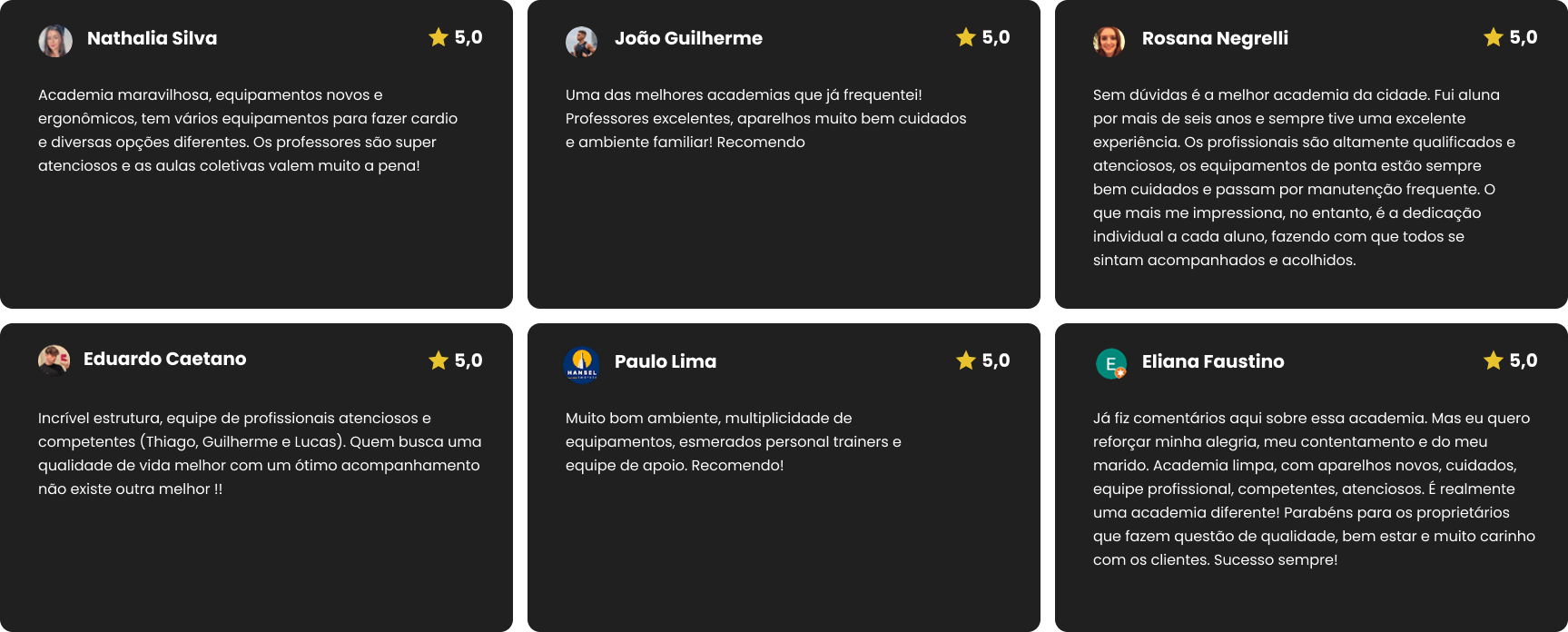Click the star icon on Eliana Faustino's review
The width and height of the screenshot is (1568, 632).
click(x=1494, y=360)
